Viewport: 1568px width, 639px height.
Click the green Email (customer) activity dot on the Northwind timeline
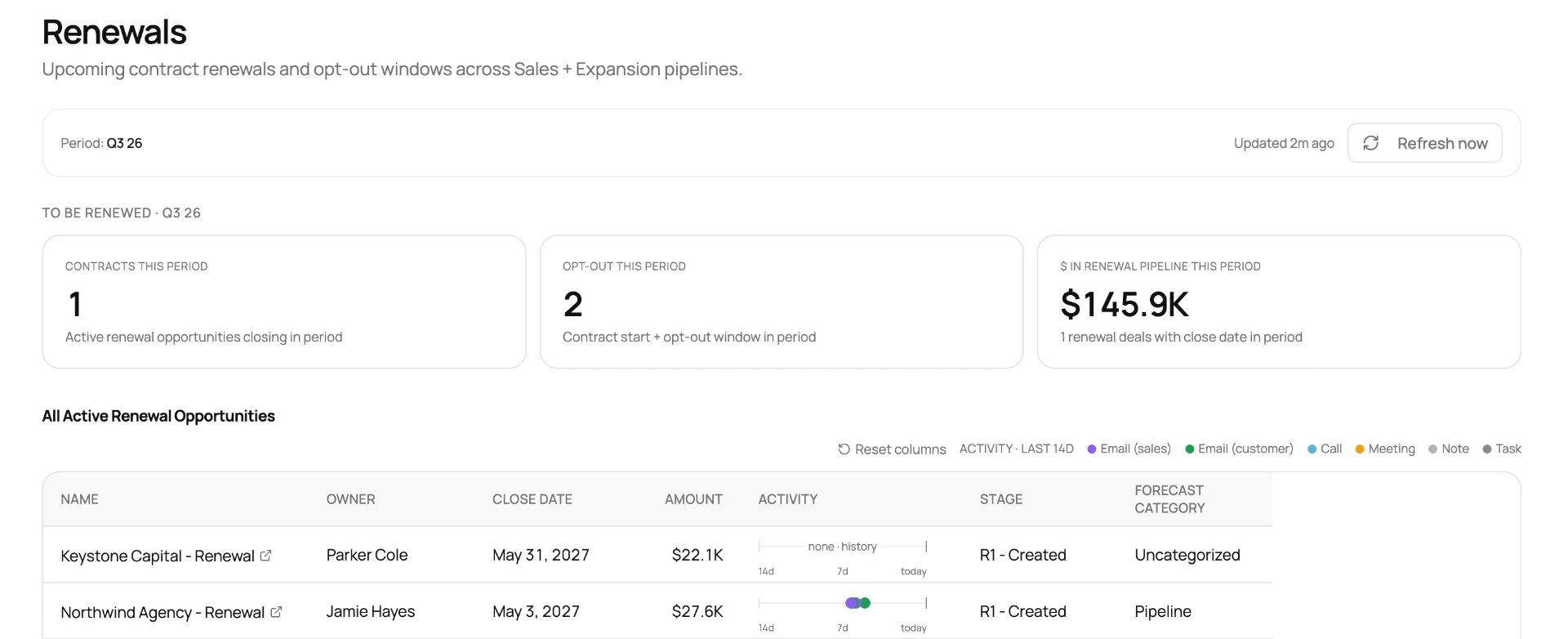pyautogui.click(x=865, y=603)
